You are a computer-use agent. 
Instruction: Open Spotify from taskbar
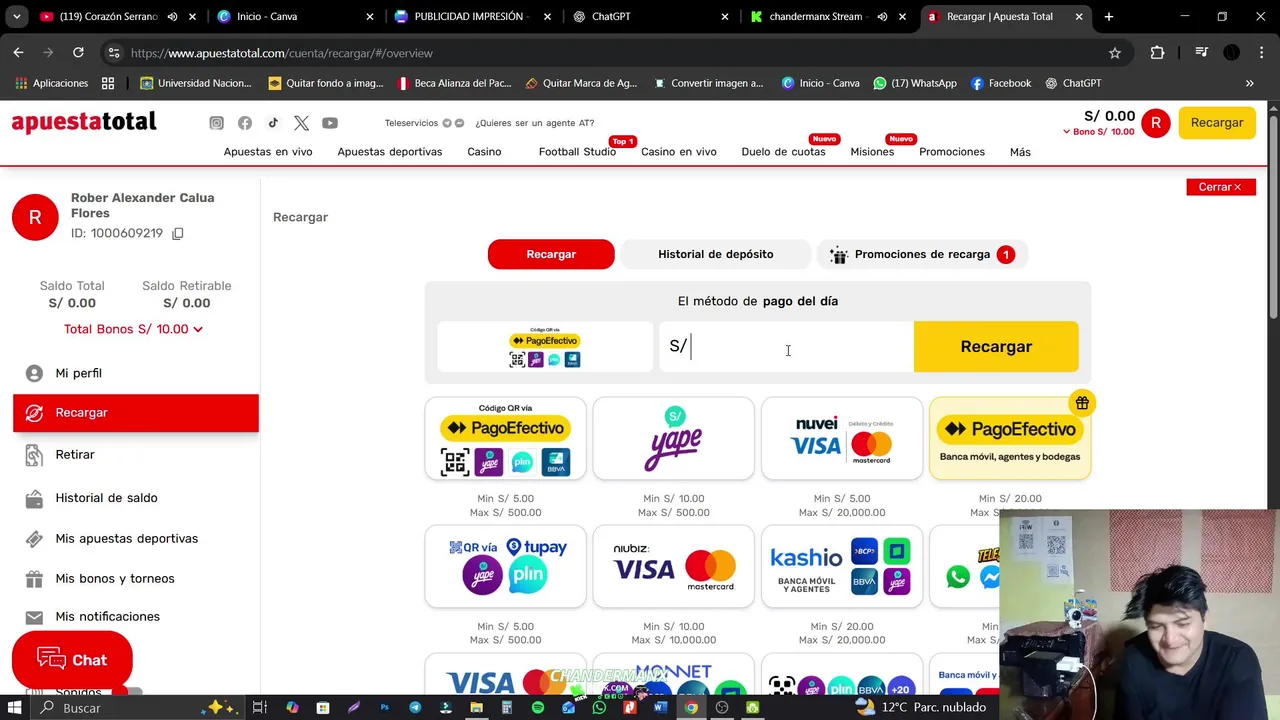[x=538, y=707]
